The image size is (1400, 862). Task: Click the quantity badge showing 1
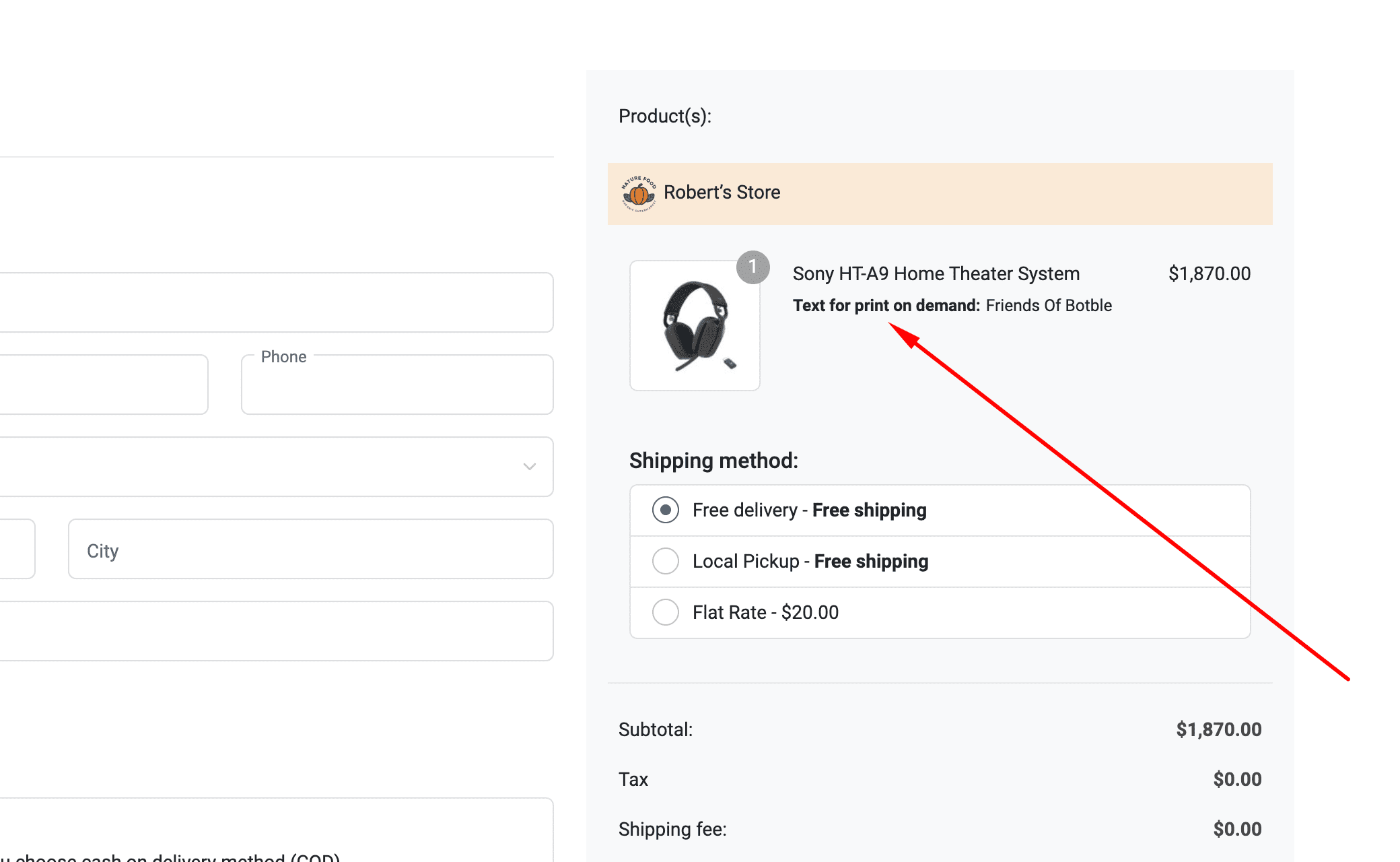pyautogui.click(x=753, y=267)
